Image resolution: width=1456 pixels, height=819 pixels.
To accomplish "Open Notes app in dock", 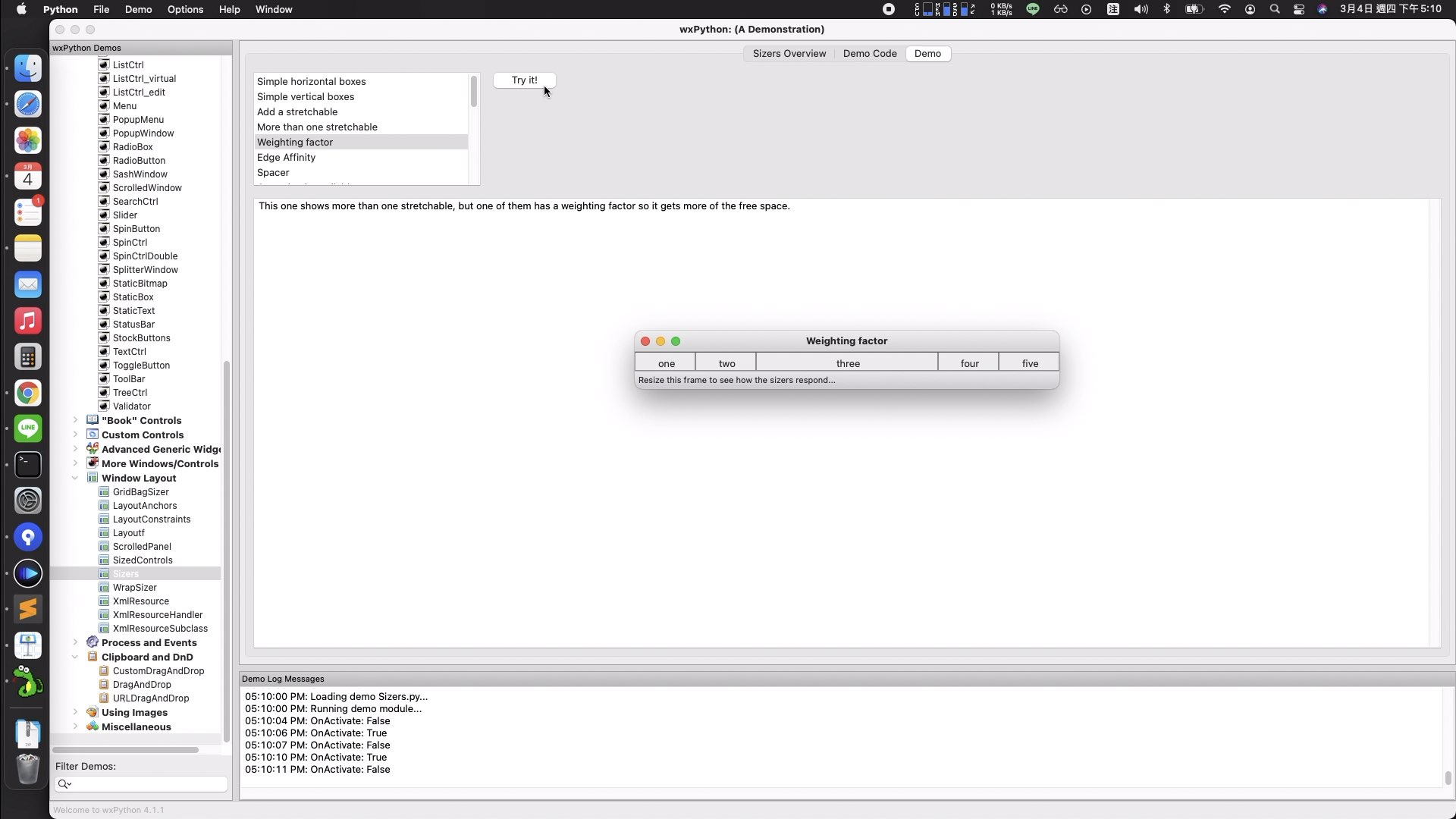I will pyautogui.click(x=28, y=248).
